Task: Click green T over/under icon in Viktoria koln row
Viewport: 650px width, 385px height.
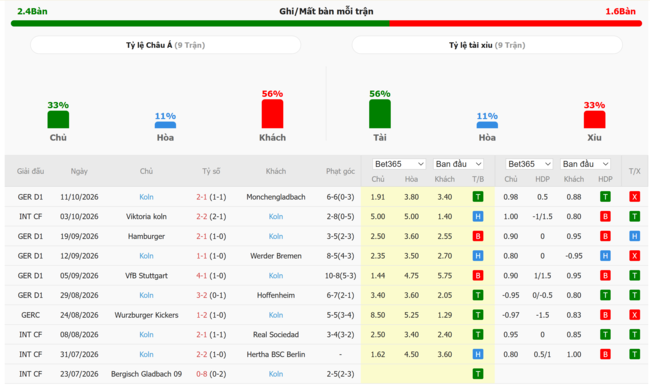Action: click(635, 216)
